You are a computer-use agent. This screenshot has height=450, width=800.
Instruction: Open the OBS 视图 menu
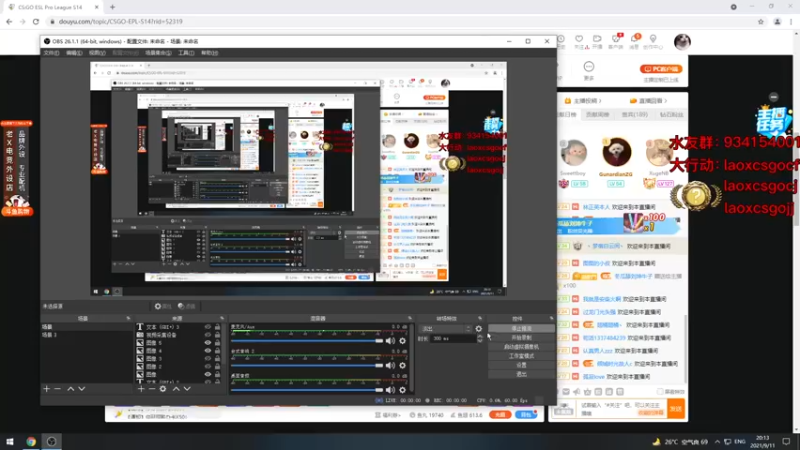point(97,53)
